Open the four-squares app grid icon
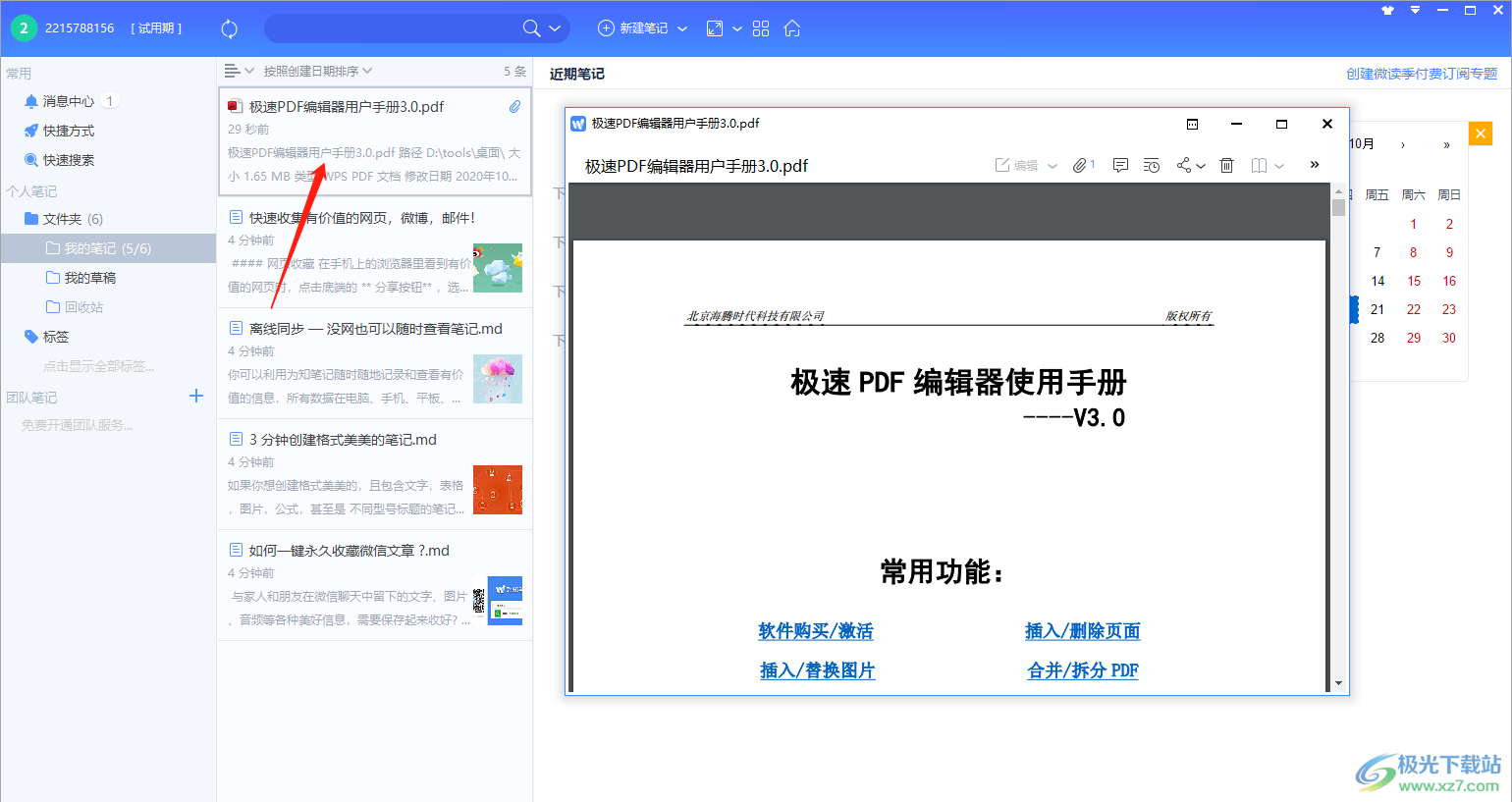 point(761,28)
